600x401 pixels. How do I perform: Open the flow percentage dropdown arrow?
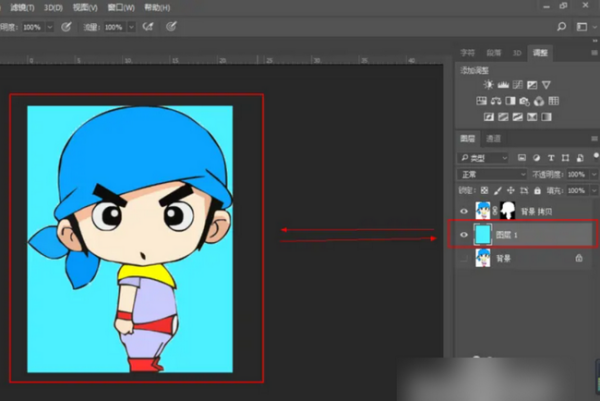click(132, 27)
